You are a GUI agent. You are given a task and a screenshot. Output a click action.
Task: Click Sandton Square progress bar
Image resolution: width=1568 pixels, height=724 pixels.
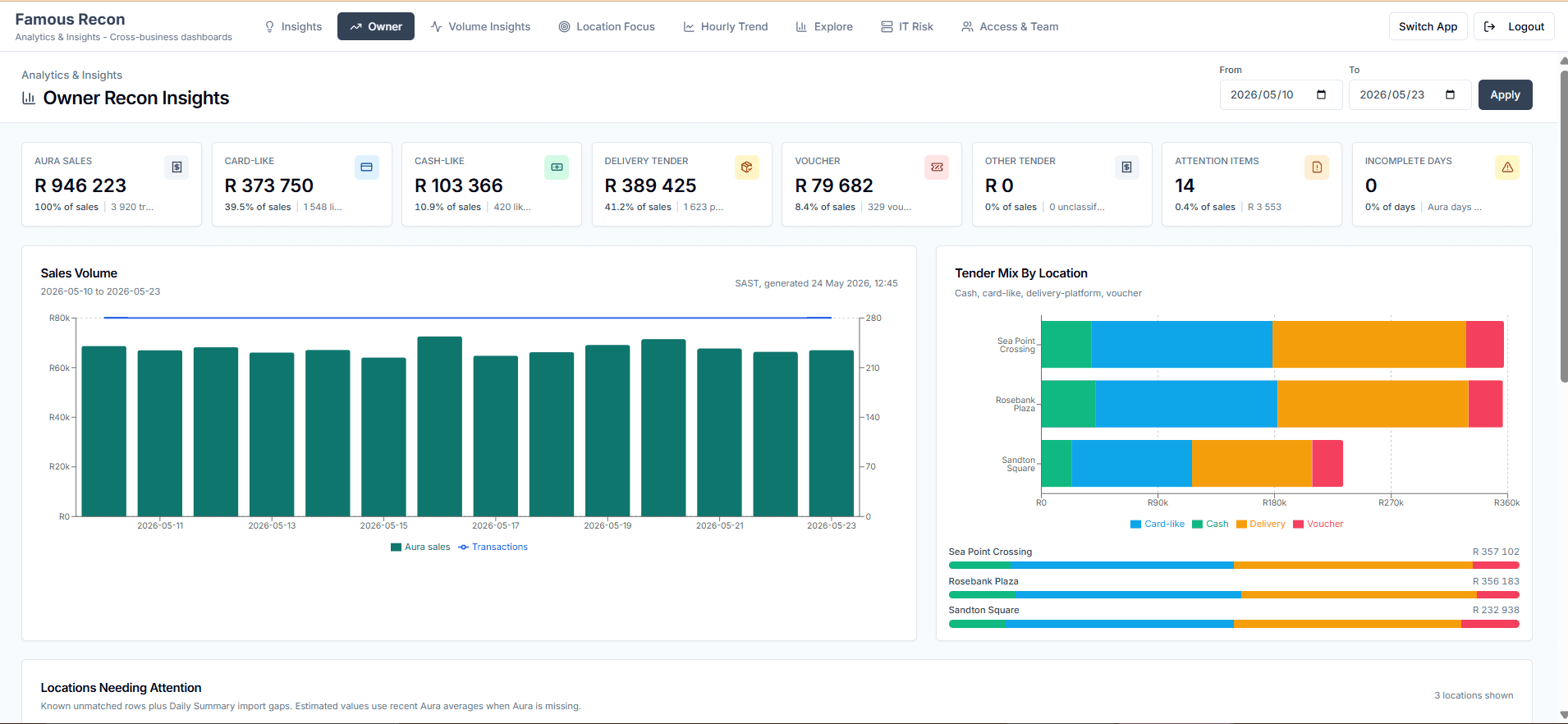[1234, 624]
